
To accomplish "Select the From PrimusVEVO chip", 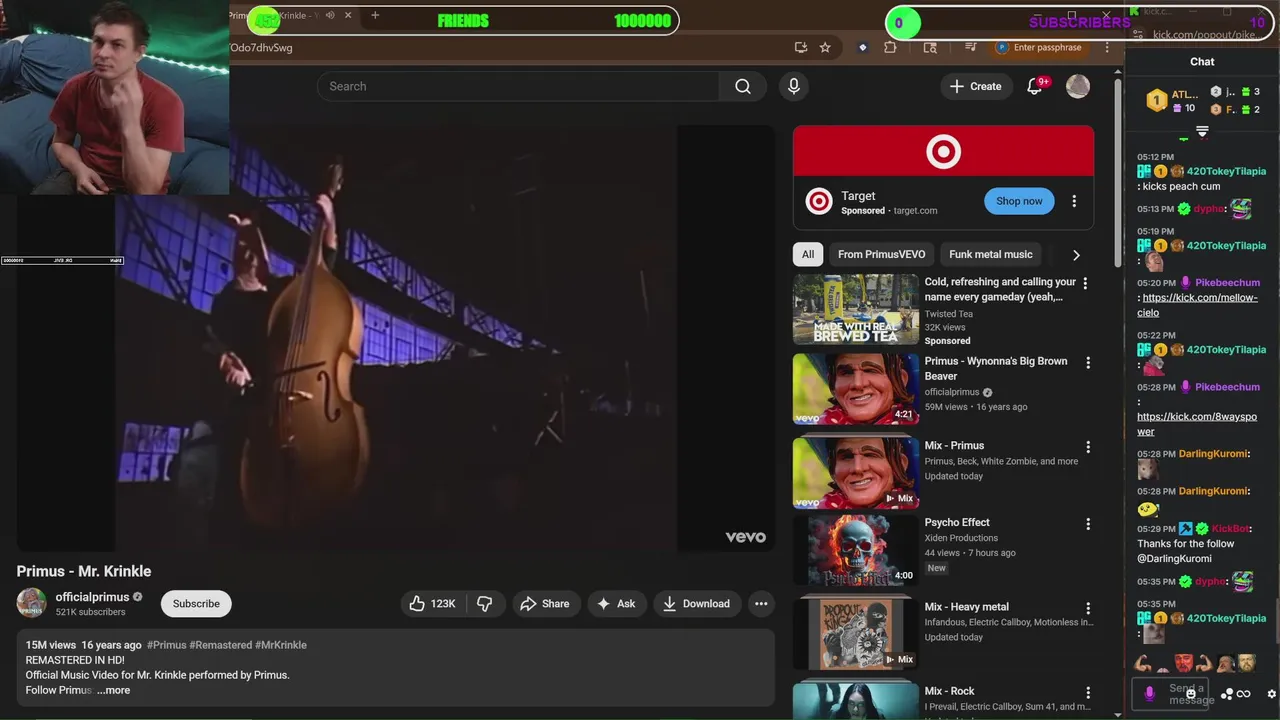I will 882,254.
